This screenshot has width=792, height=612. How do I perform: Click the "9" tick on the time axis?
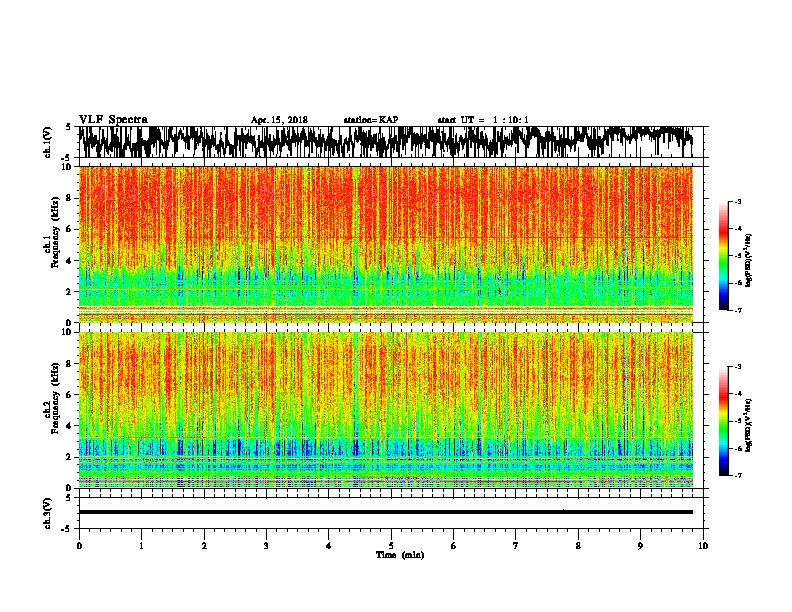[x=640, y=546]
